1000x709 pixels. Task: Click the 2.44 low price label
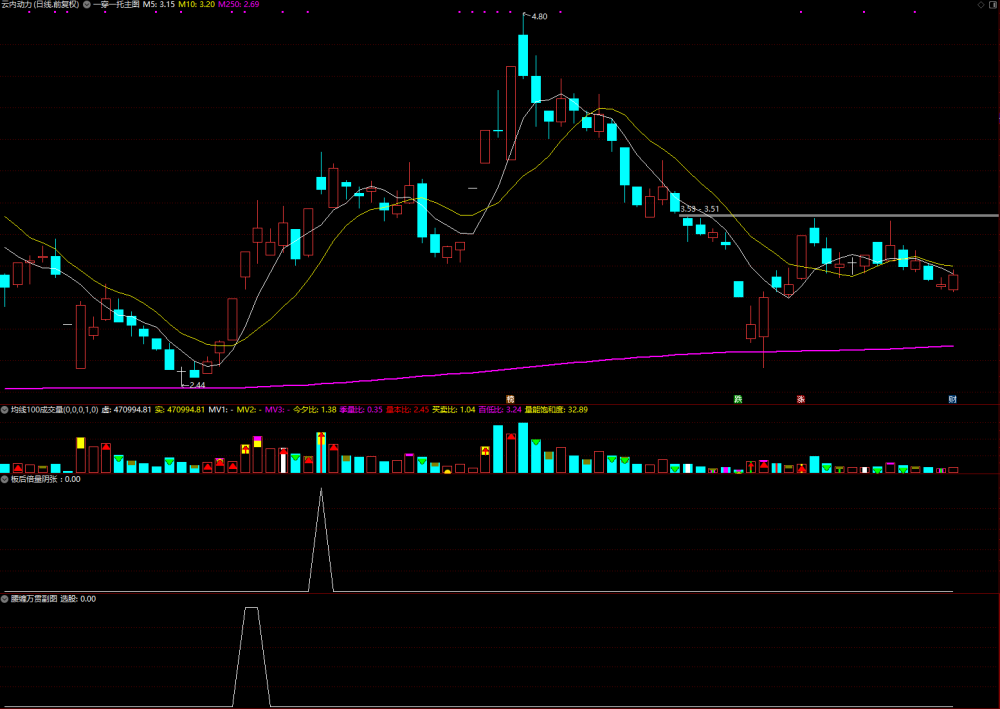pos(197,385)
